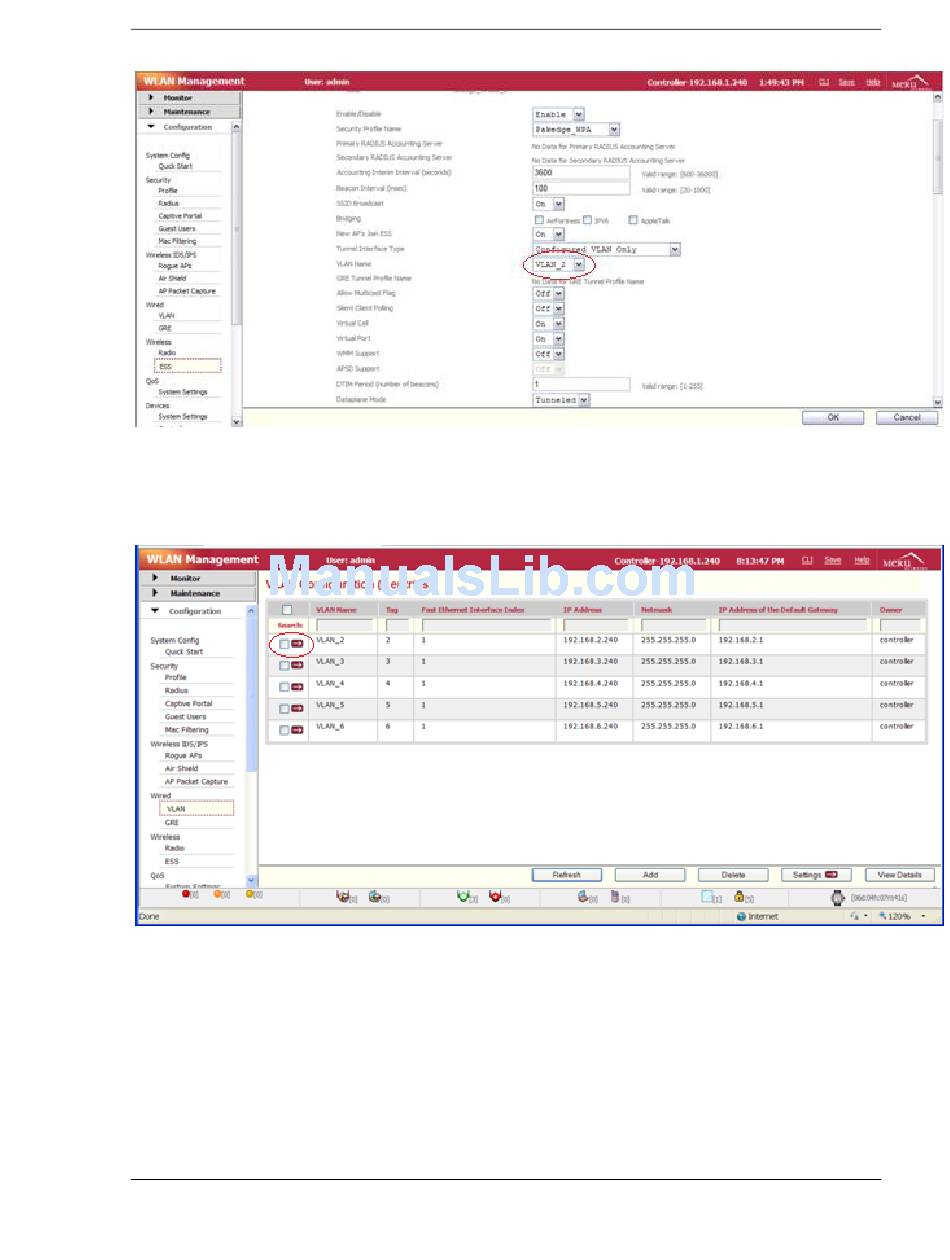This screenshot has height=1260, width=950.
Task: Open the Enable/Disable dropdown
Action: tap(558, 115)
